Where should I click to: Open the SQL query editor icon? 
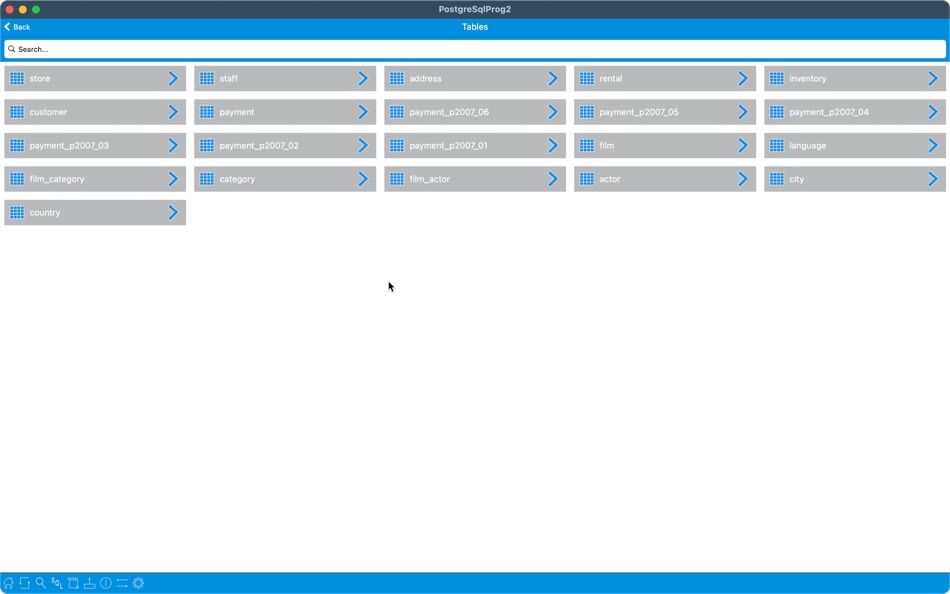(57, 583)
